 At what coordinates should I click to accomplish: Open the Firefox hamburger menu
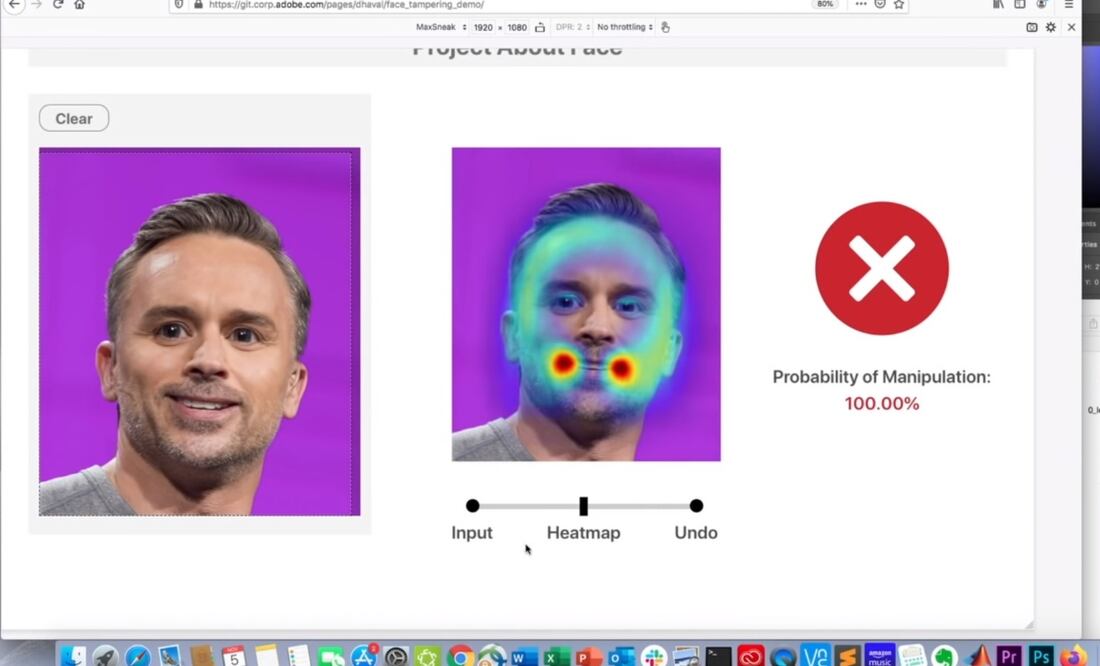(1069, 4)
